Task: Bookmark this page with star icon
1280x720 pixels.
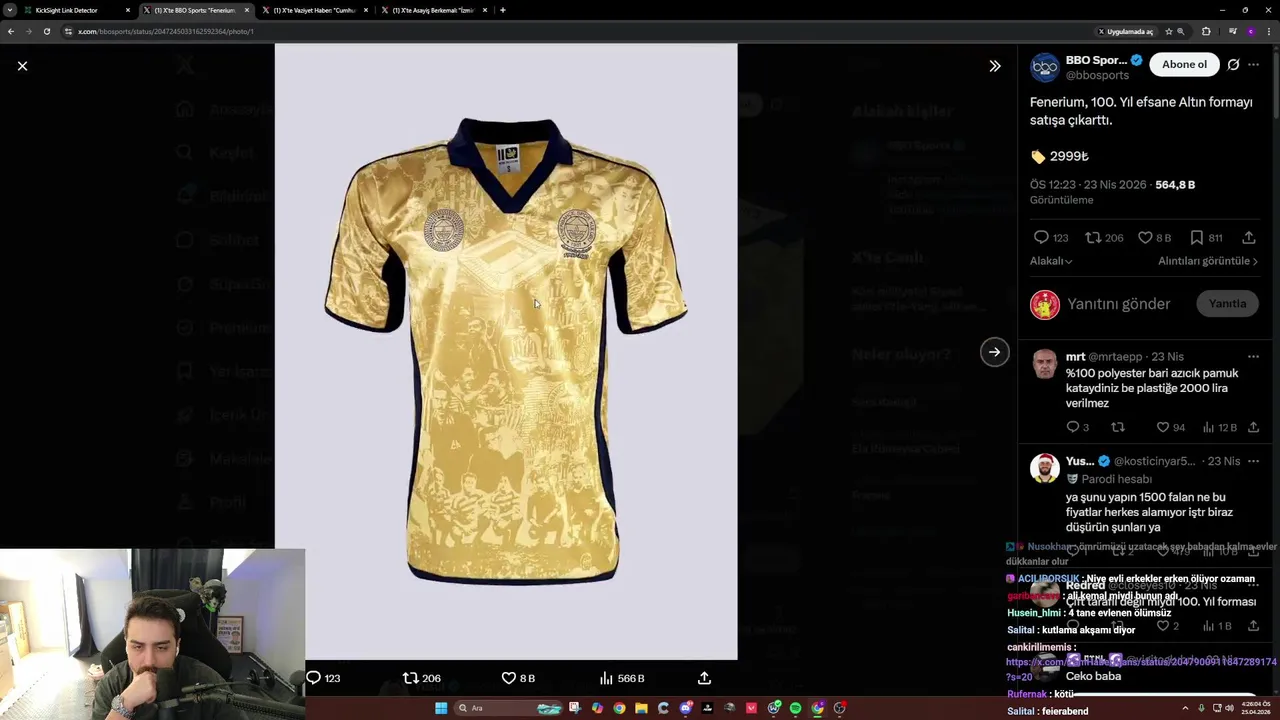Action: (x=1168, y=31)
